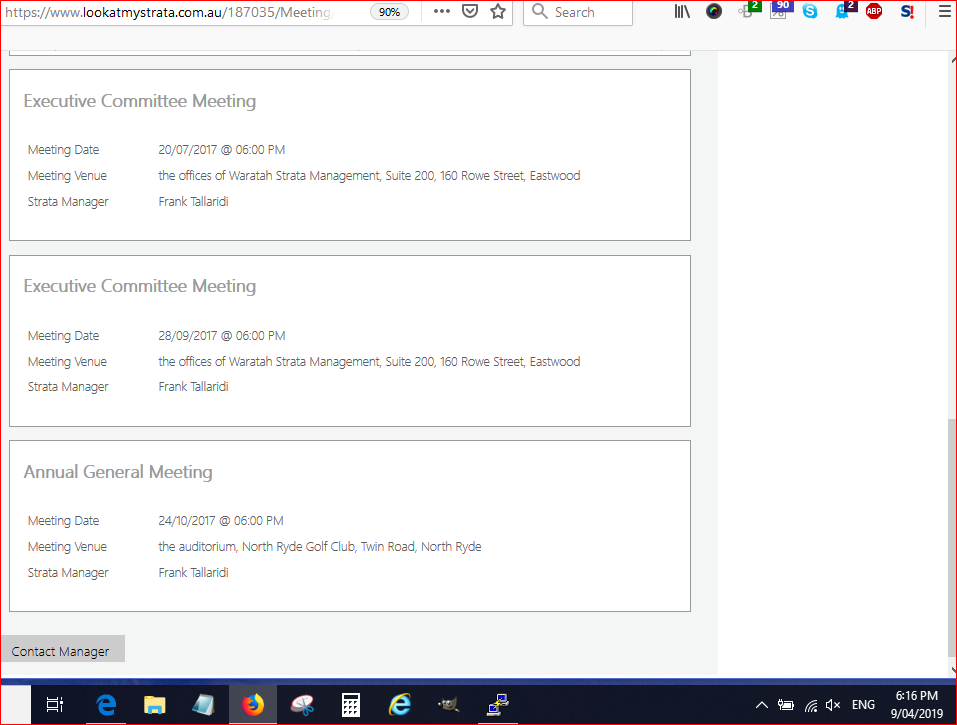
Task: Open the notepad app in the taskbar
Action: click(203, 705)
